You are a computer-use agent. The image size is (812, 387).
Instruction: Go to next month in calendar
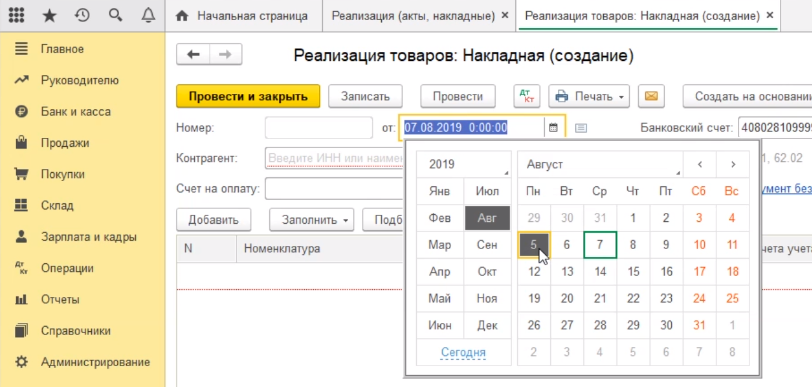click(733, 165)
